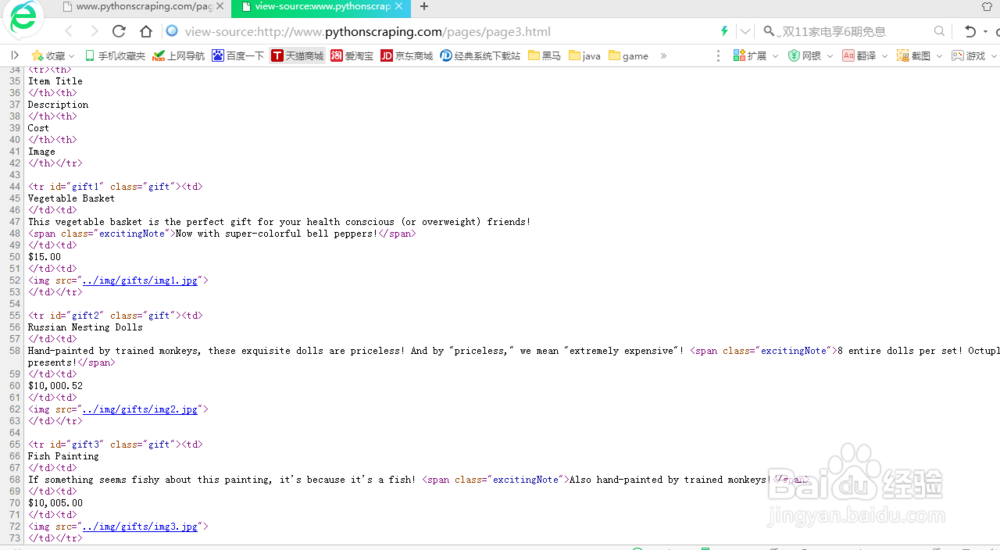Screen dimensions: 1000x550
Task: Reload the current page
Action: (x=119, y=31)
